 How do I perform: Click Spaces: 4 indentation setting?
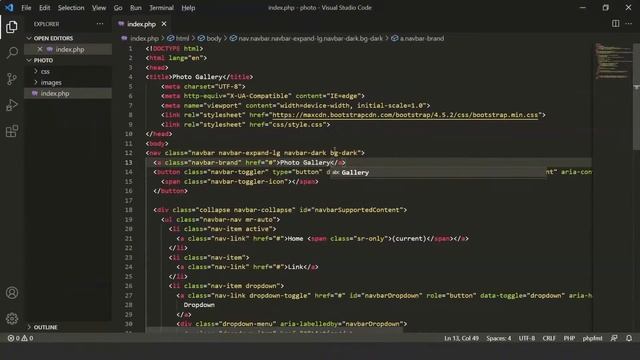tap(498, 338)
